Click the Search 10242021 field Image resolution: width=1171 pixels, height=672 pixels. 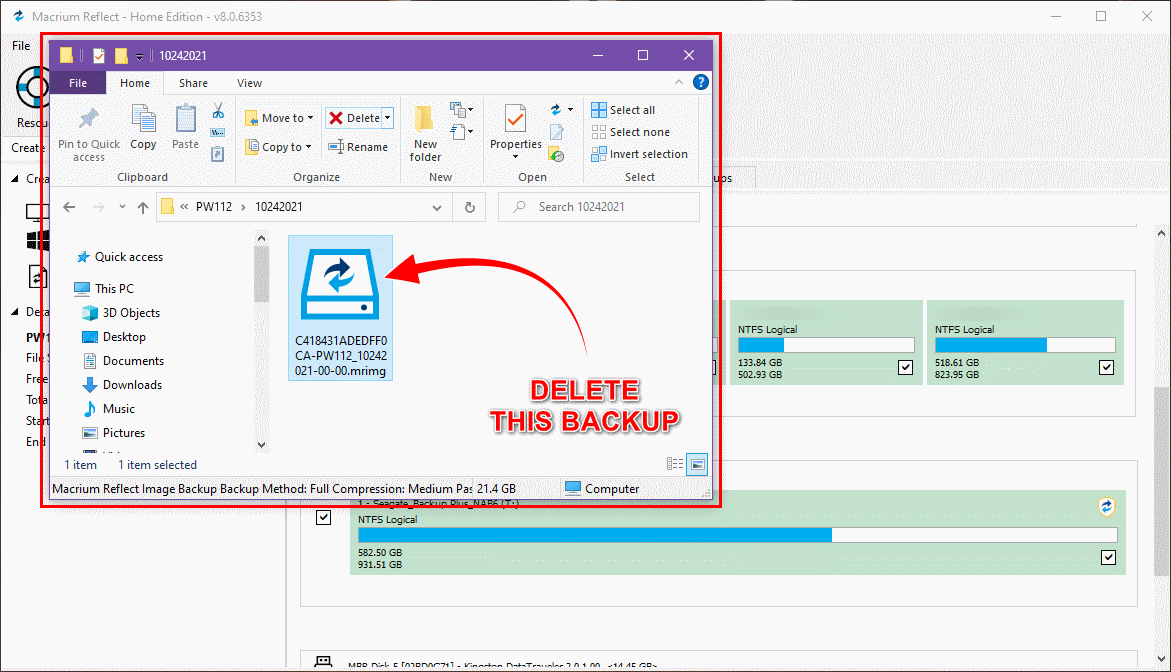(599, 207)
